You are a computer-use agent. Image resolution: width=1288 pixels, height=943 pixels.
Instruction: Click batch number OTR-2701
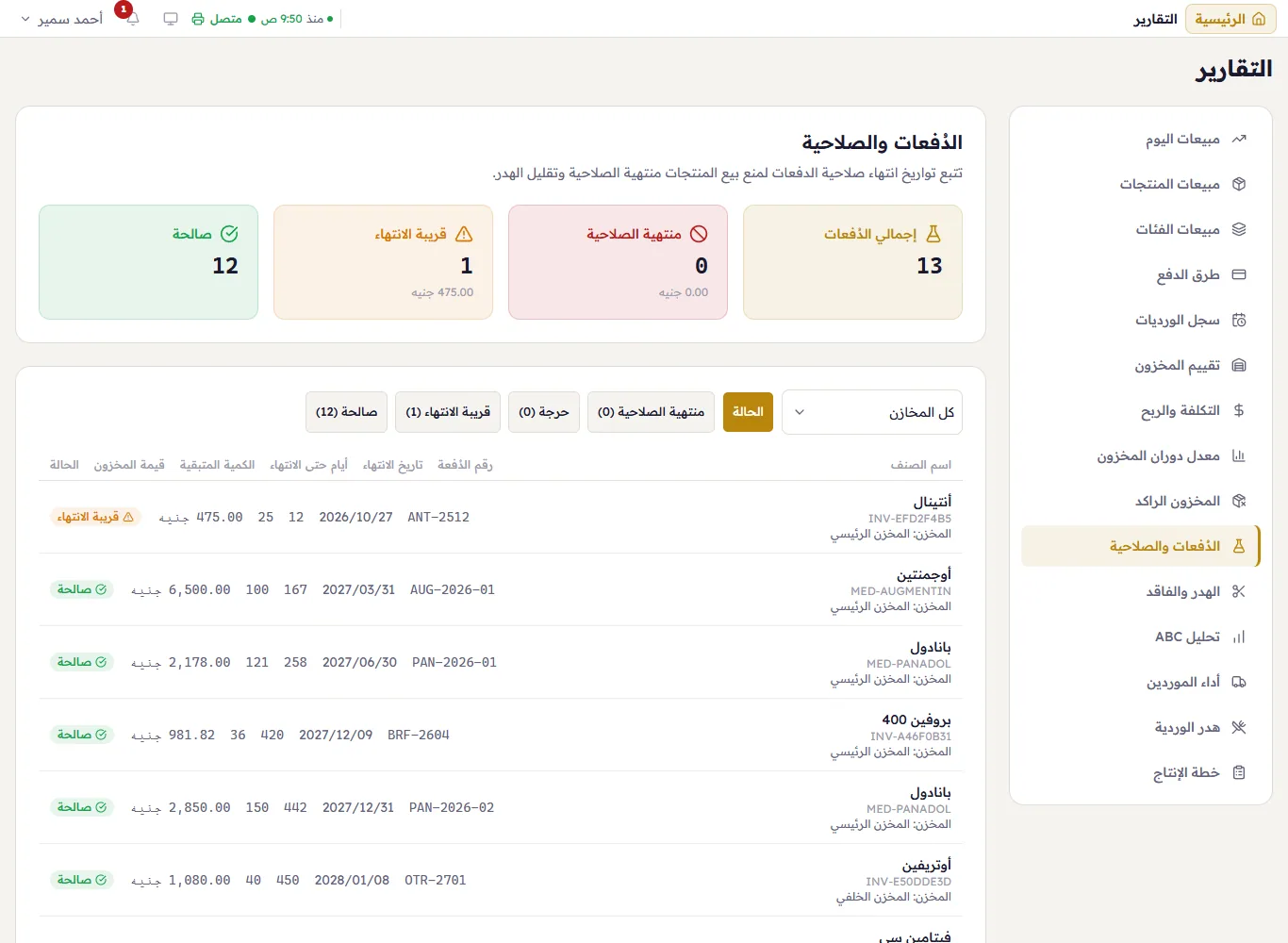click(x=436, y=880)
